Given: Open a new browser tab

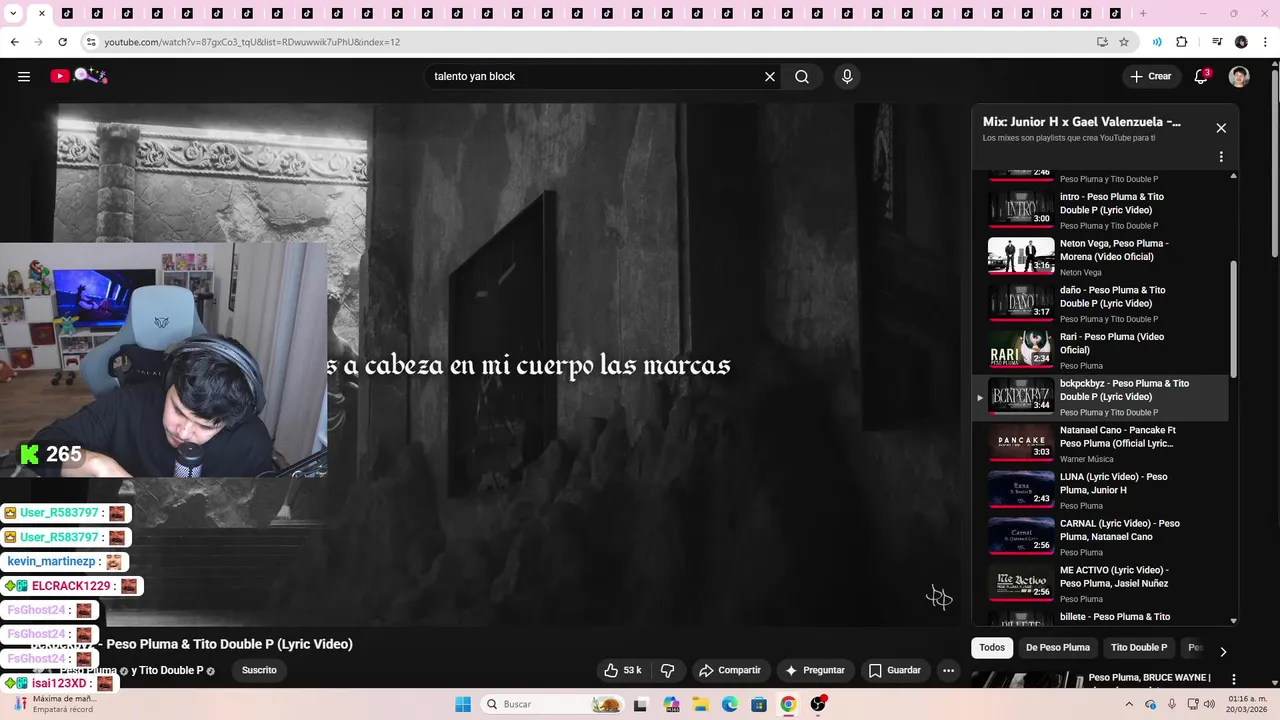Looking at the screenshot, I should coord(1143,14).
